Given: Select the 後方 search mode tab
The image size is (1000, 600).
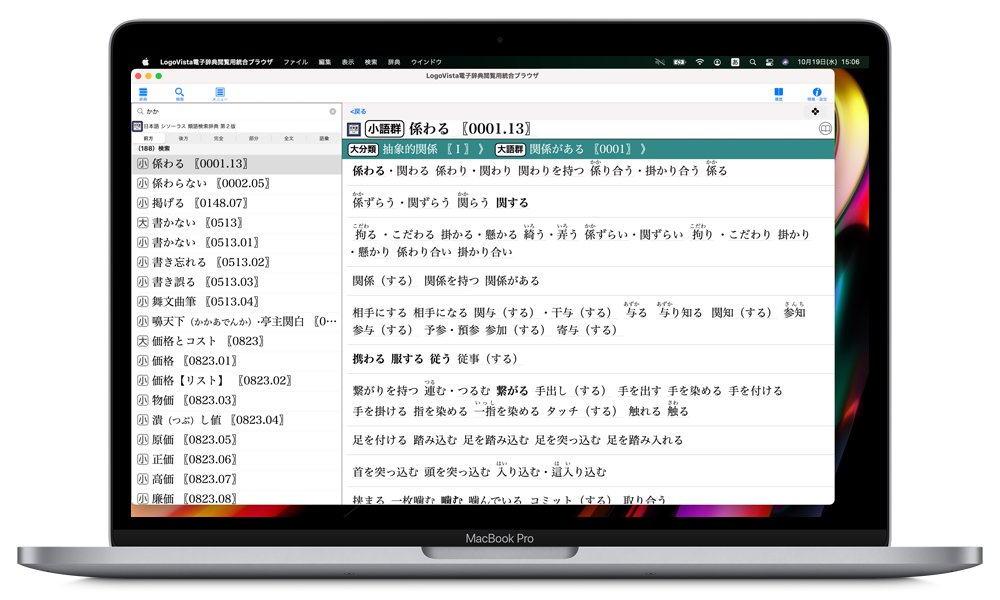Looking at the screenshot, I should tap(184, 138).
